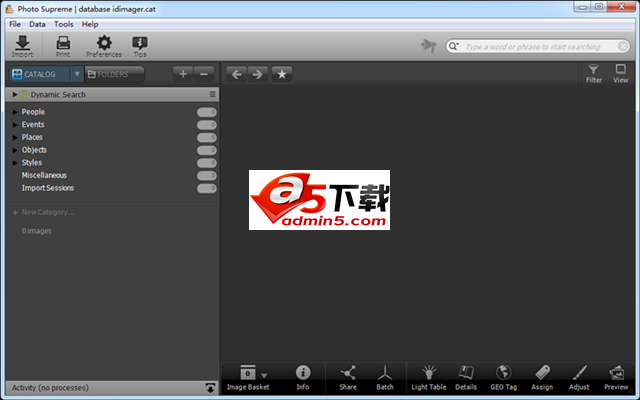Click the Activity (no processes) status bar
The width and height of the screenshot is (640, 400).
pyautogui.click(x=112, y=388)
